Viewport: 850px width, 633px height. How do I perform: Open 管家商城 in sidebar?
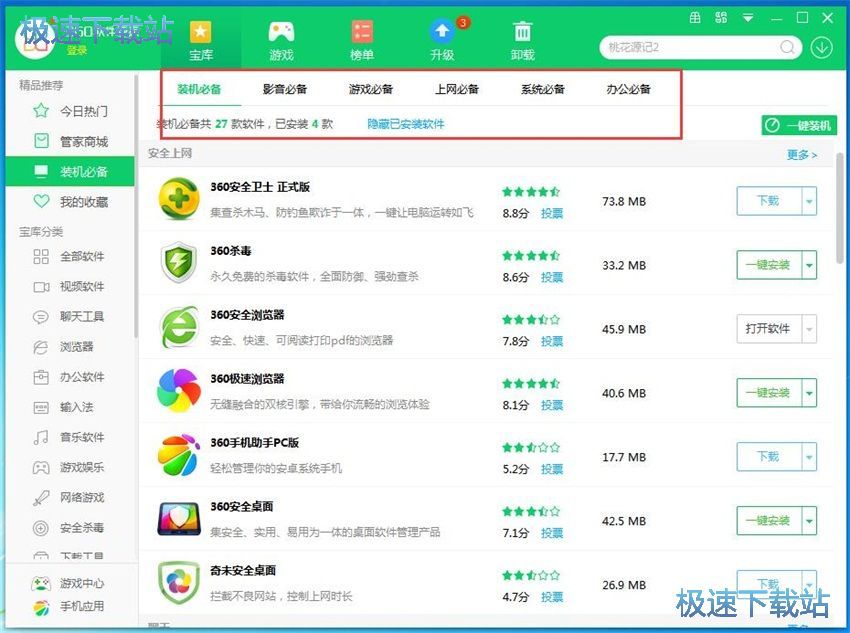[69, 141]
